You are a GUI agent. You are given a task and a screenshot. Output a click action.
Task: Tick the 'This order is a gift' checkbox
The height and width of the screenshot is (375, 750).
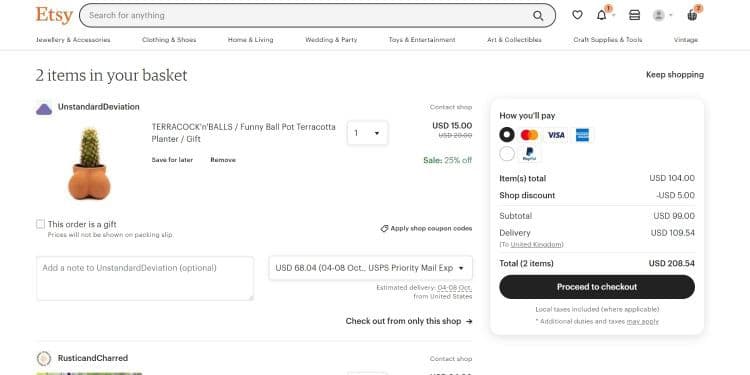[x=41, y=224]
